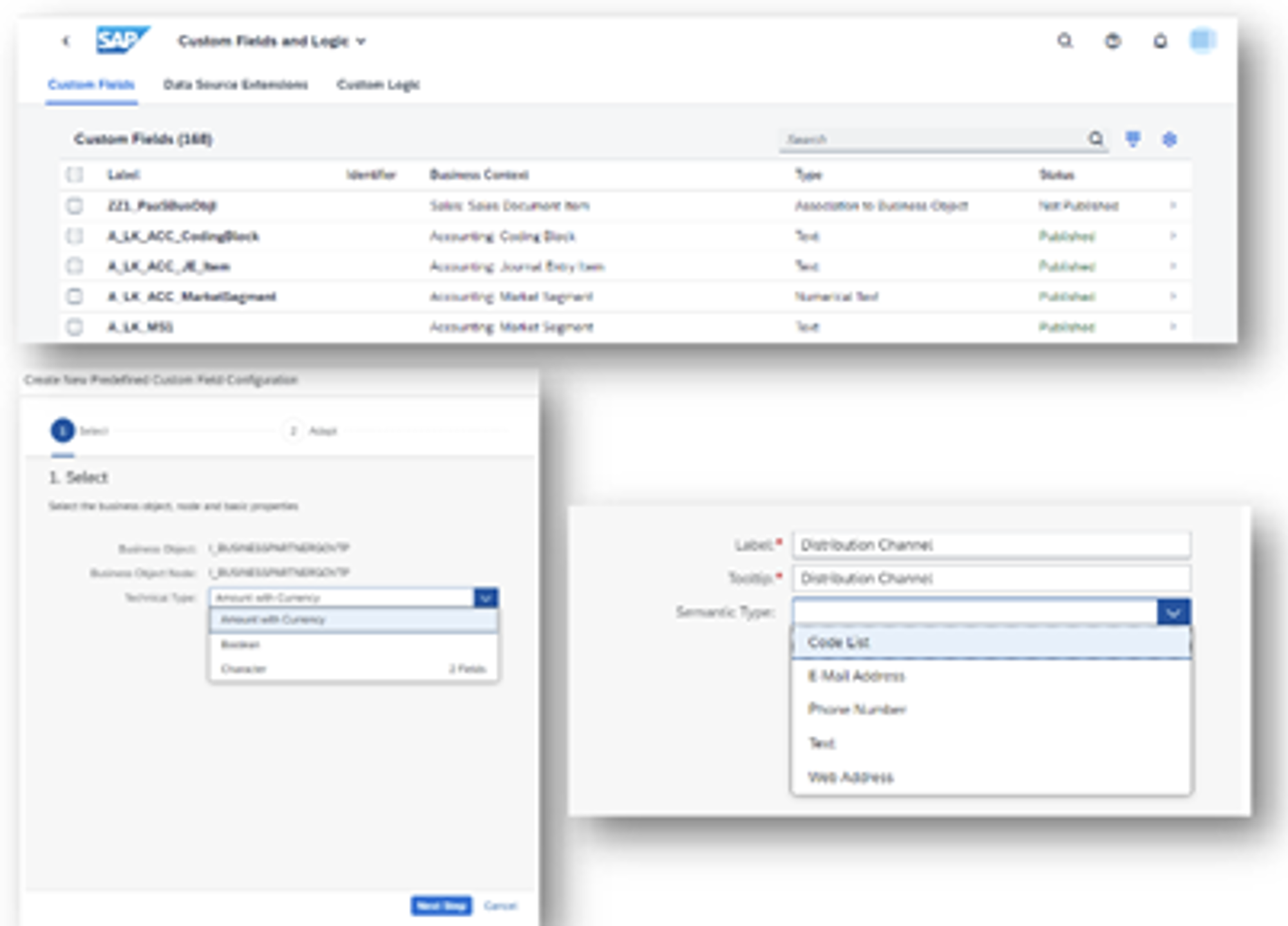Screen dimensions: 1288x926
Task: Switch to Data Source Extensions tab
Action: (236, 84)
